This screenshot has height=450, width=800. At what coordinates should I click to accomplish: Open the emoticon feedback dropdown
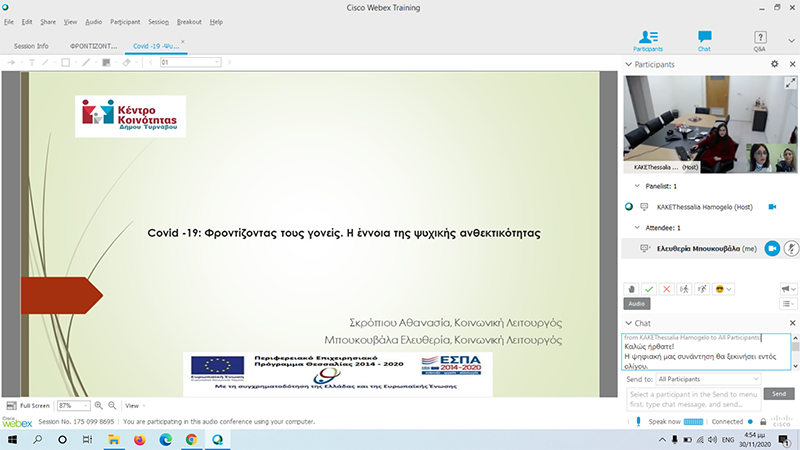[722, 289]
